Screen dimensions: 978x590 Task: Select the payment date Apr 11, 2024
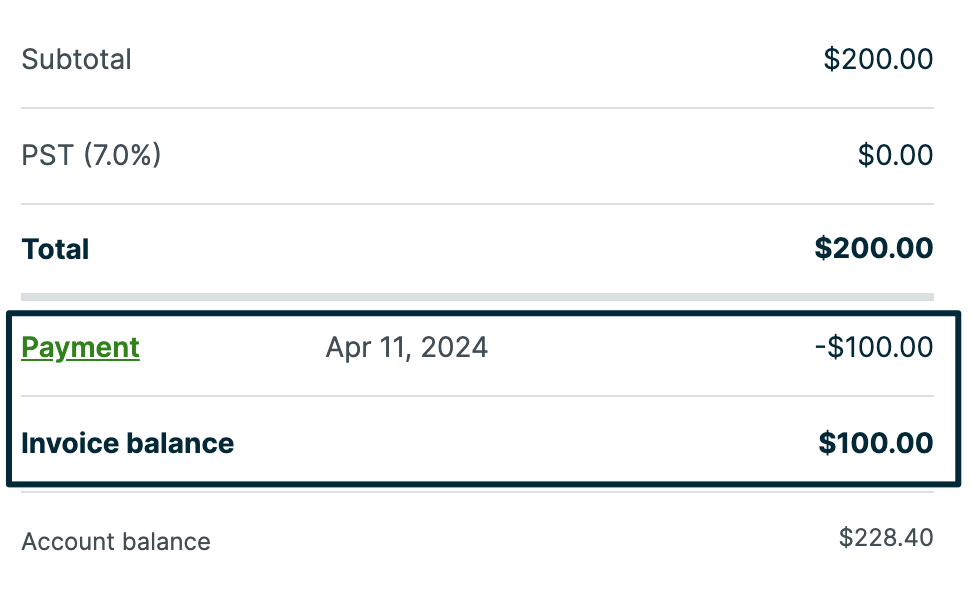click(406, 347)
